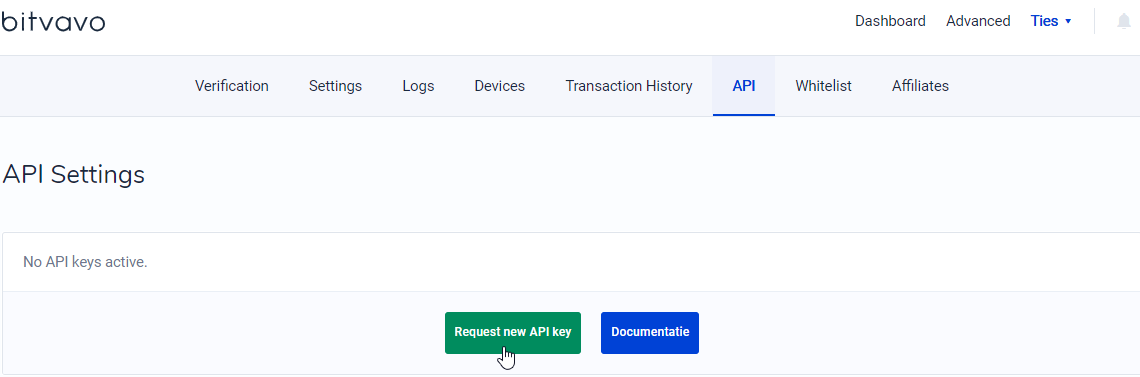
Task: Switch to the Logs tab
Action: click(x=418, y=86)
